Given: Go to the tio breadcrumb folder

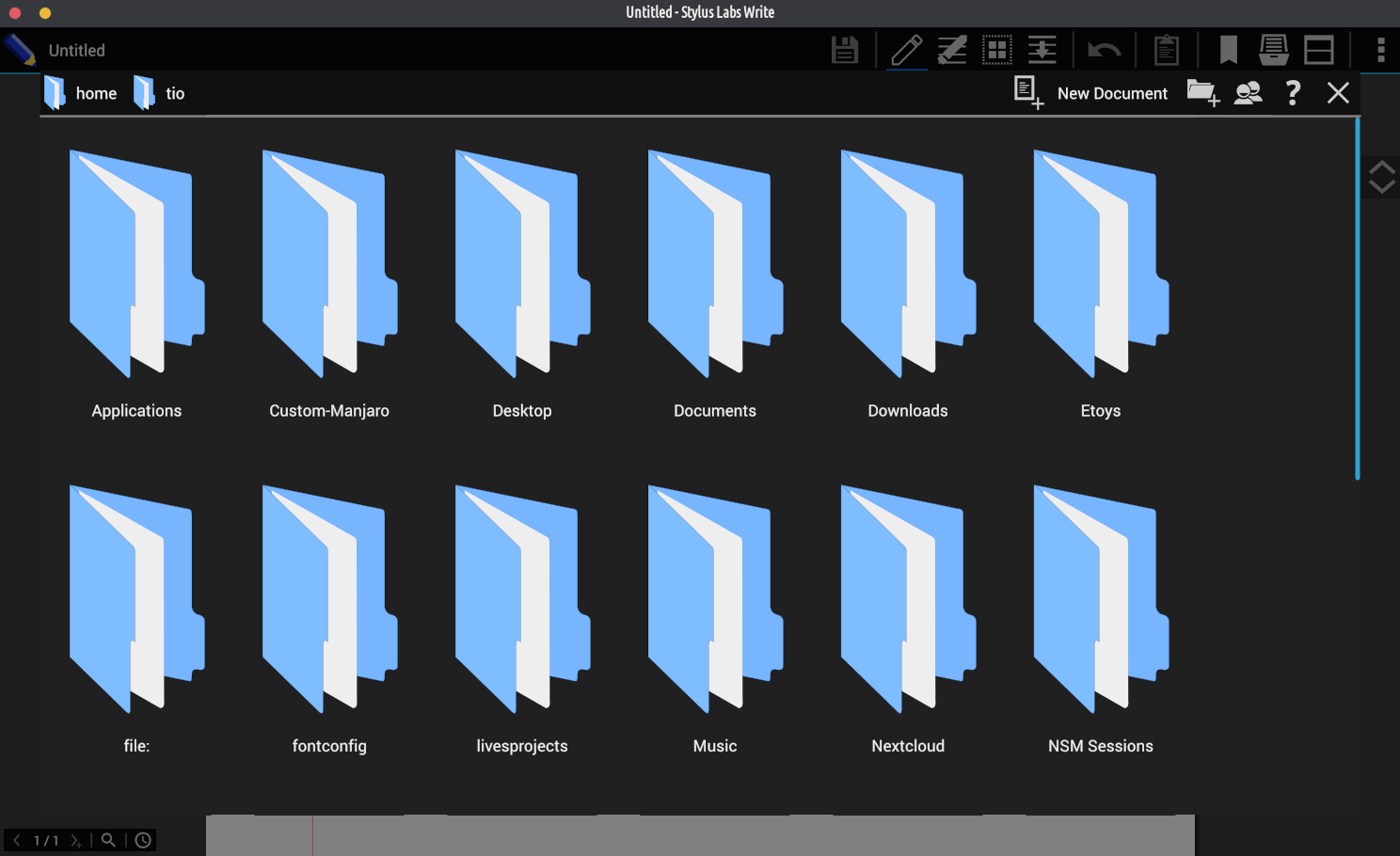Looking at the screenshot, I should click(x=159, y=93).
